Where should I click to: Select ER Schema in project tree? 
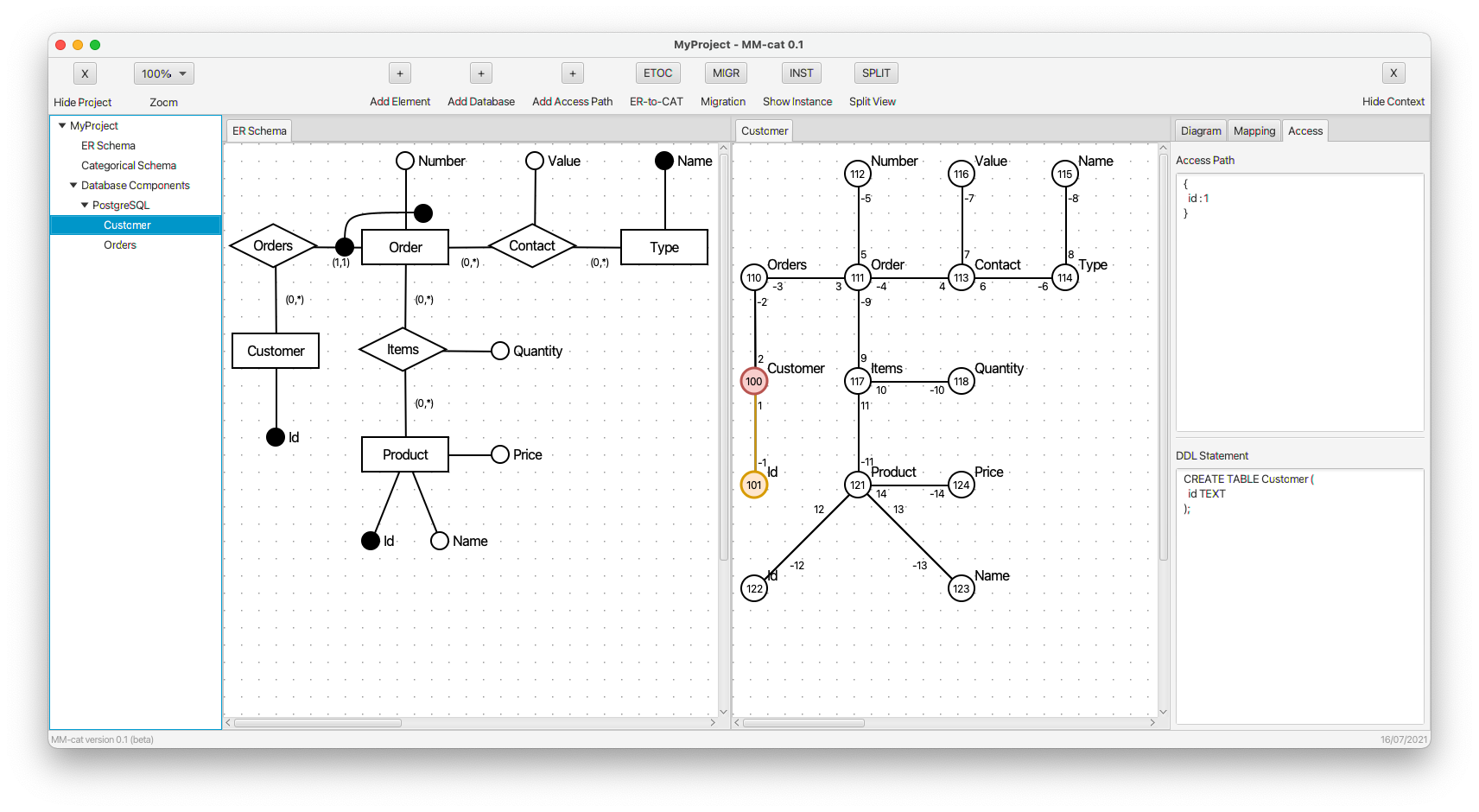click(x=108, y=145)
